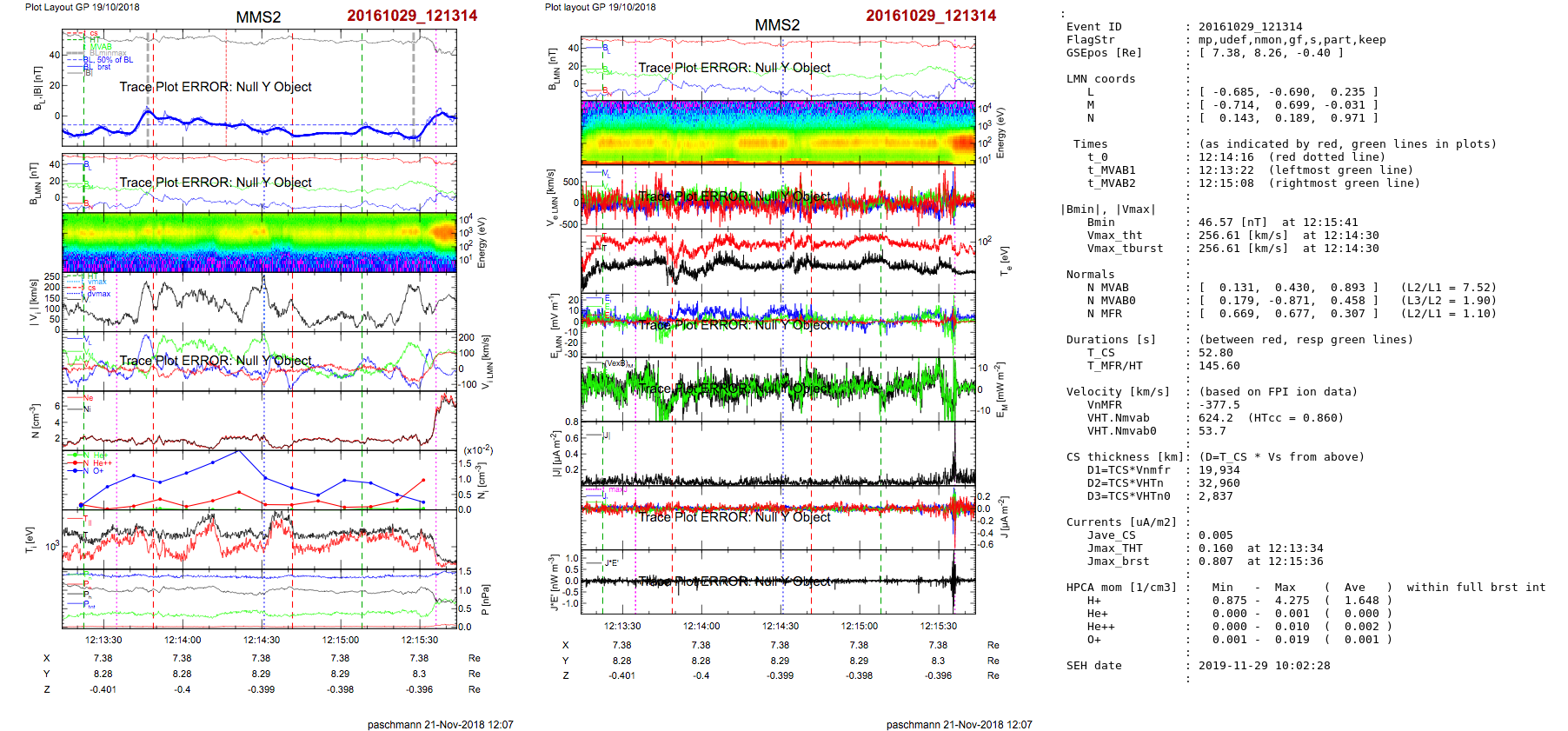The height and width of the screenshot is (731, 1568).
Task: Click the 'MMS2' title of the right plot
Action: click(x=777, y=25)
